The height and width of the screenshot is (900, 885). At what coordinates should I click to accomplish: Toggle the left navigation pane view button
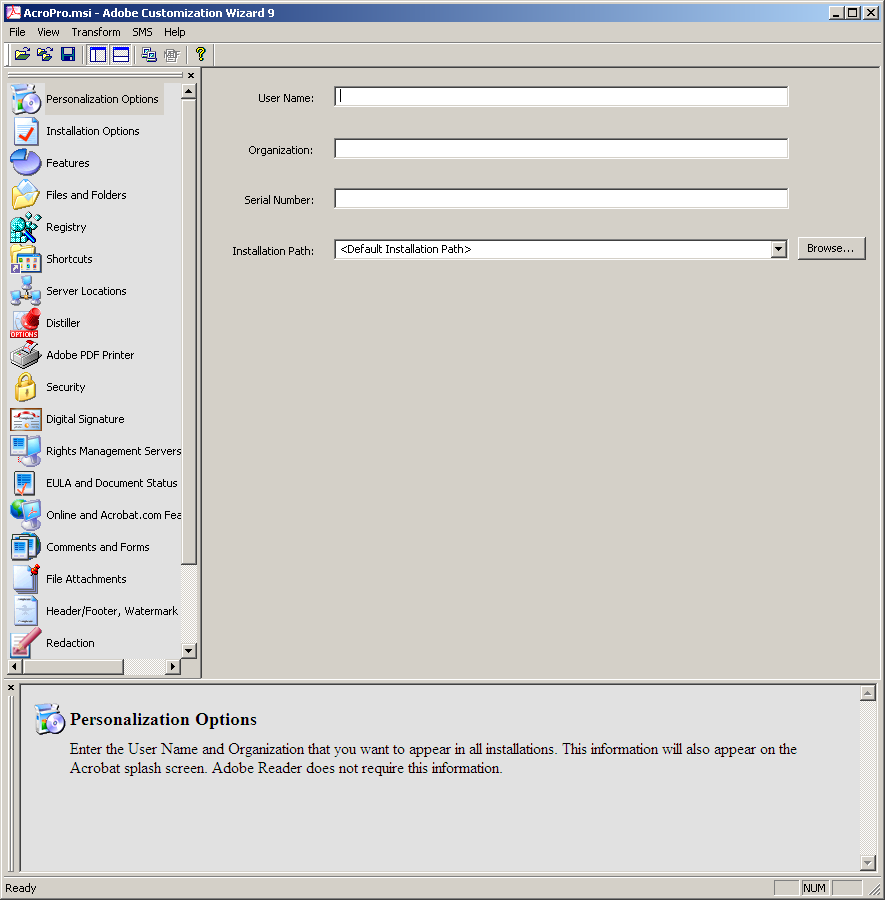[x=98, y=54]
